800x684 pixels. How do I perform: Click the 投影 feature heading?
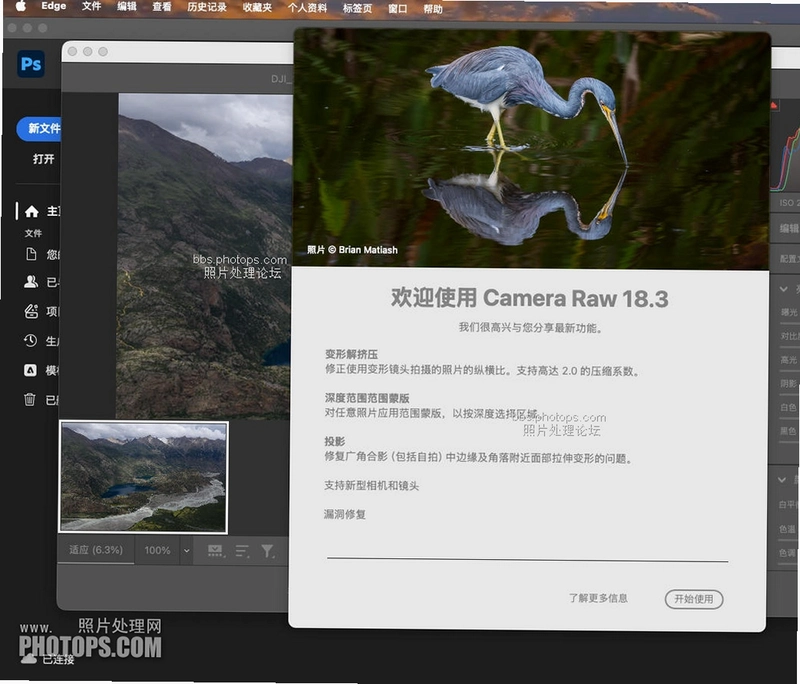[335, 441]
